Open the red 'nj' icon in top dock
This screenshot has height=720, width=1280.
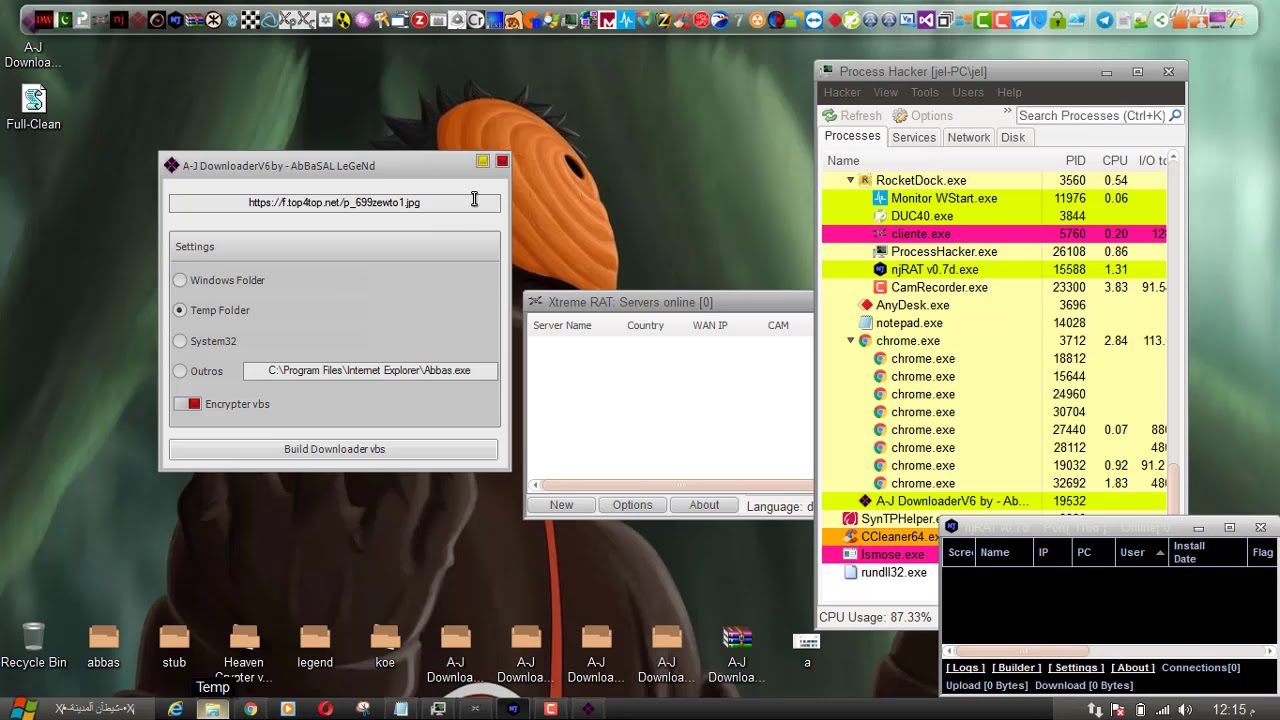pos(119,20)
